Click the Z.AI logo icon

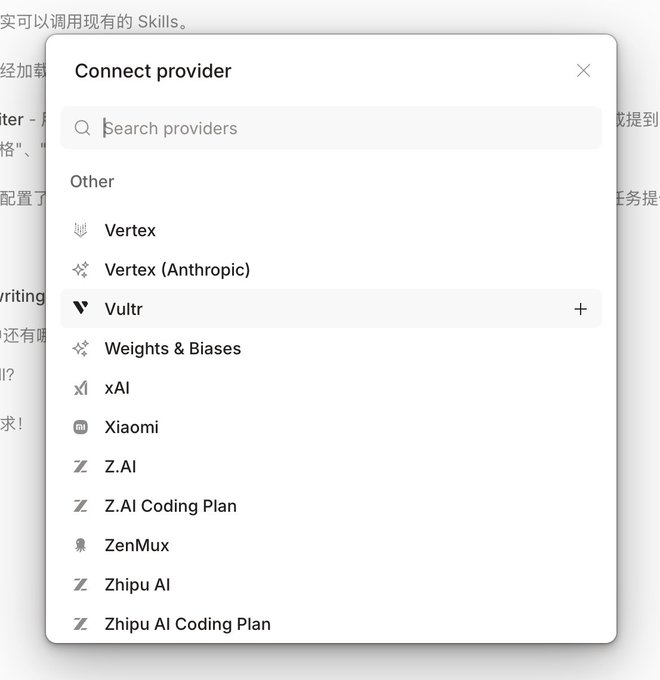pyautogui.click(x=81, y=467)
